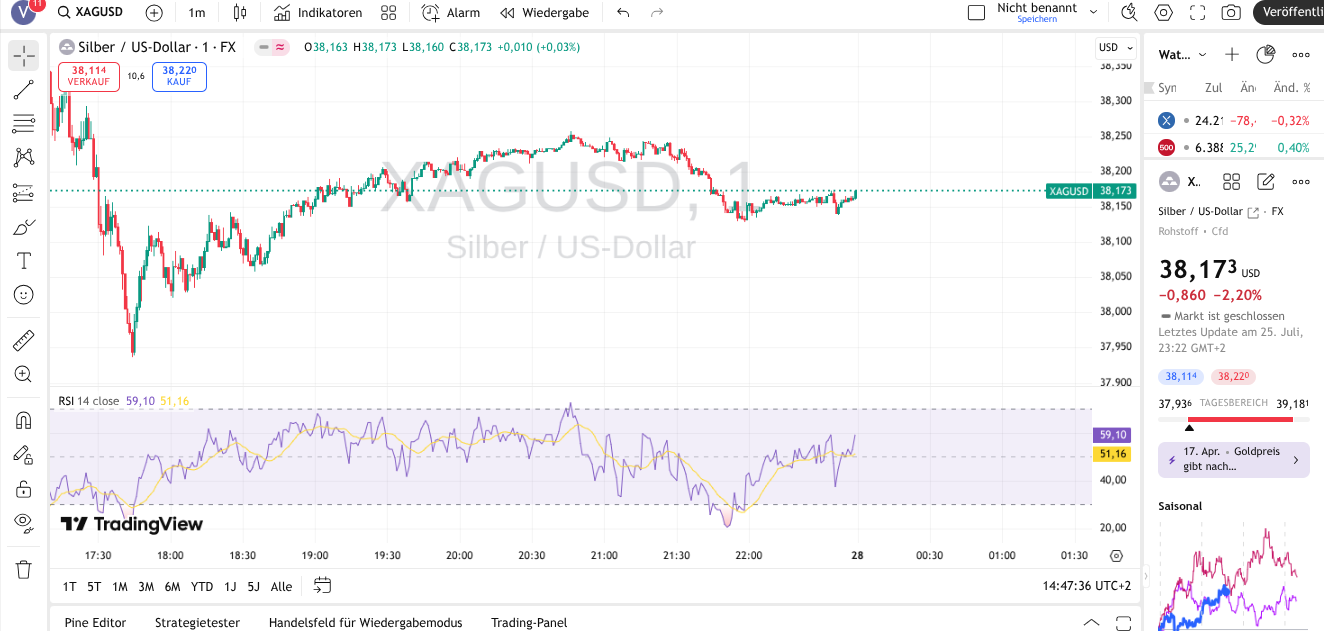Select the YTD date range
Screen dimensions: 1324x631
(x=202, y=587)
